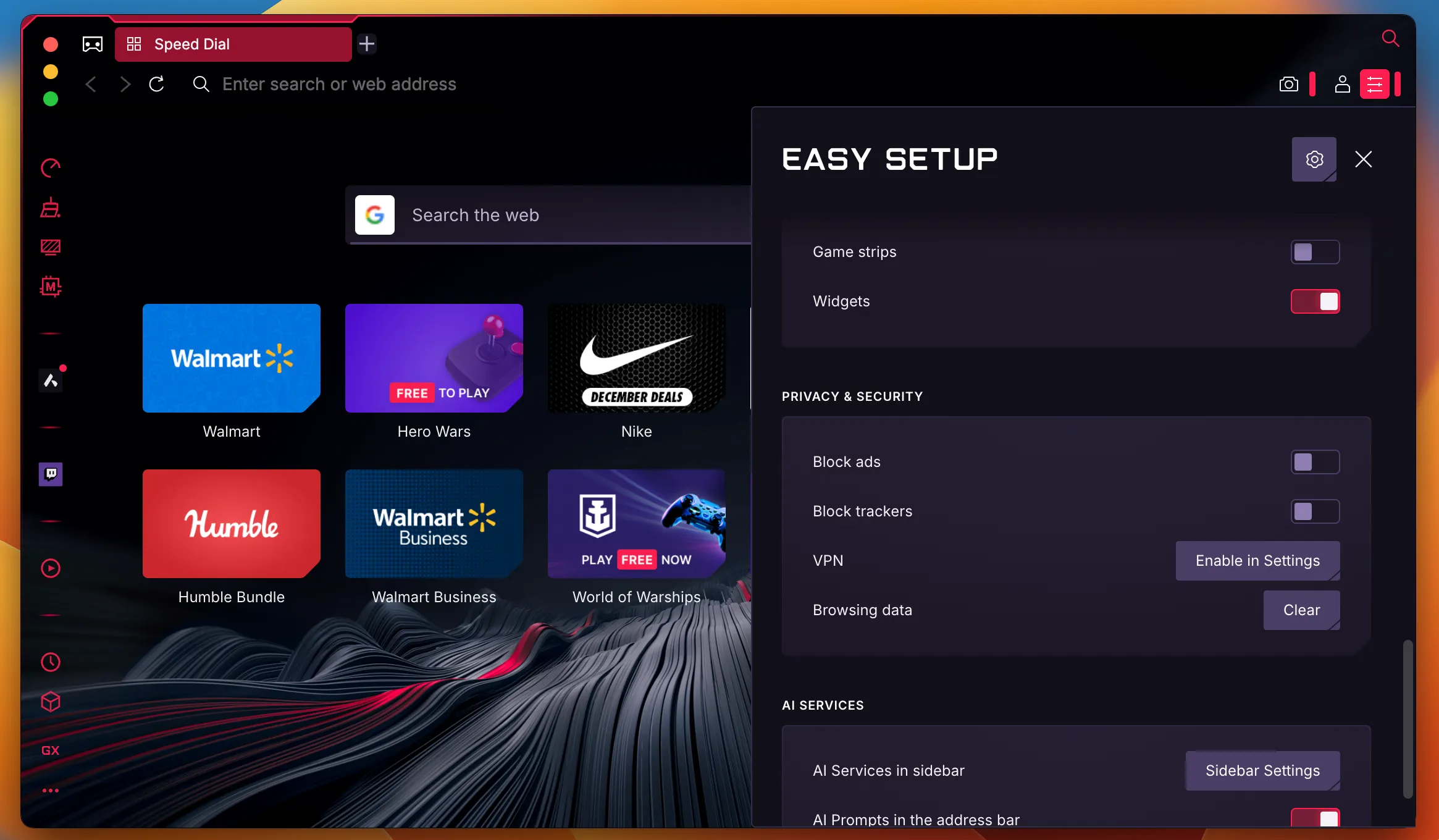Open Sidebar Settings for AI Services
1439x840 pixels.
[x=1262, y=770]
